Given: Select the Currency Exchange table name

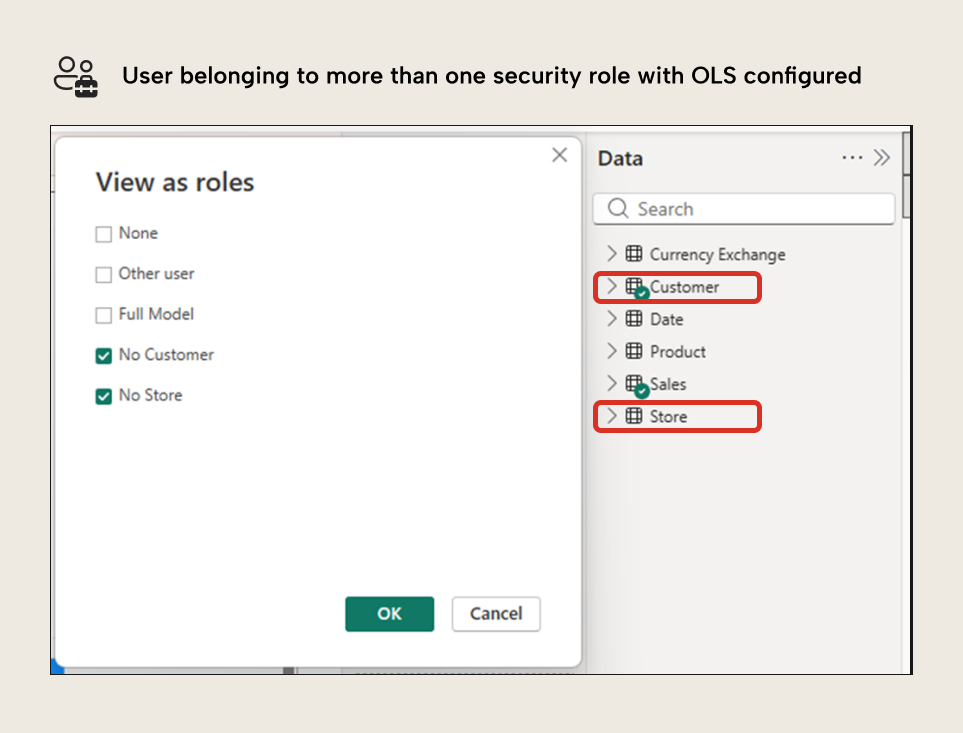Looking at the screenshot, I should 717,255.
